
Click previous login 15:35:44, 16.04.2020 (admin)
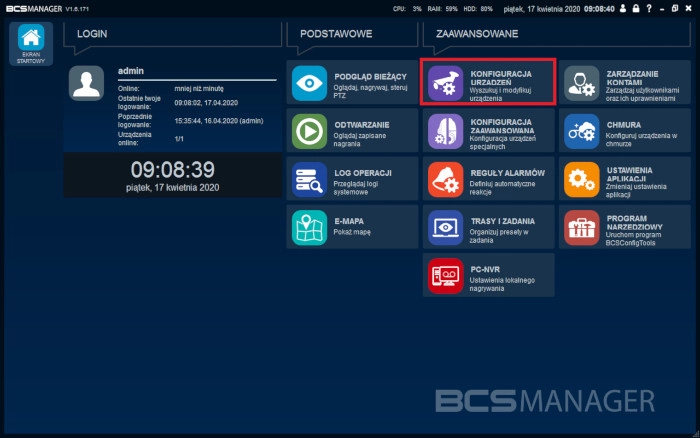[x=219, y=121]
